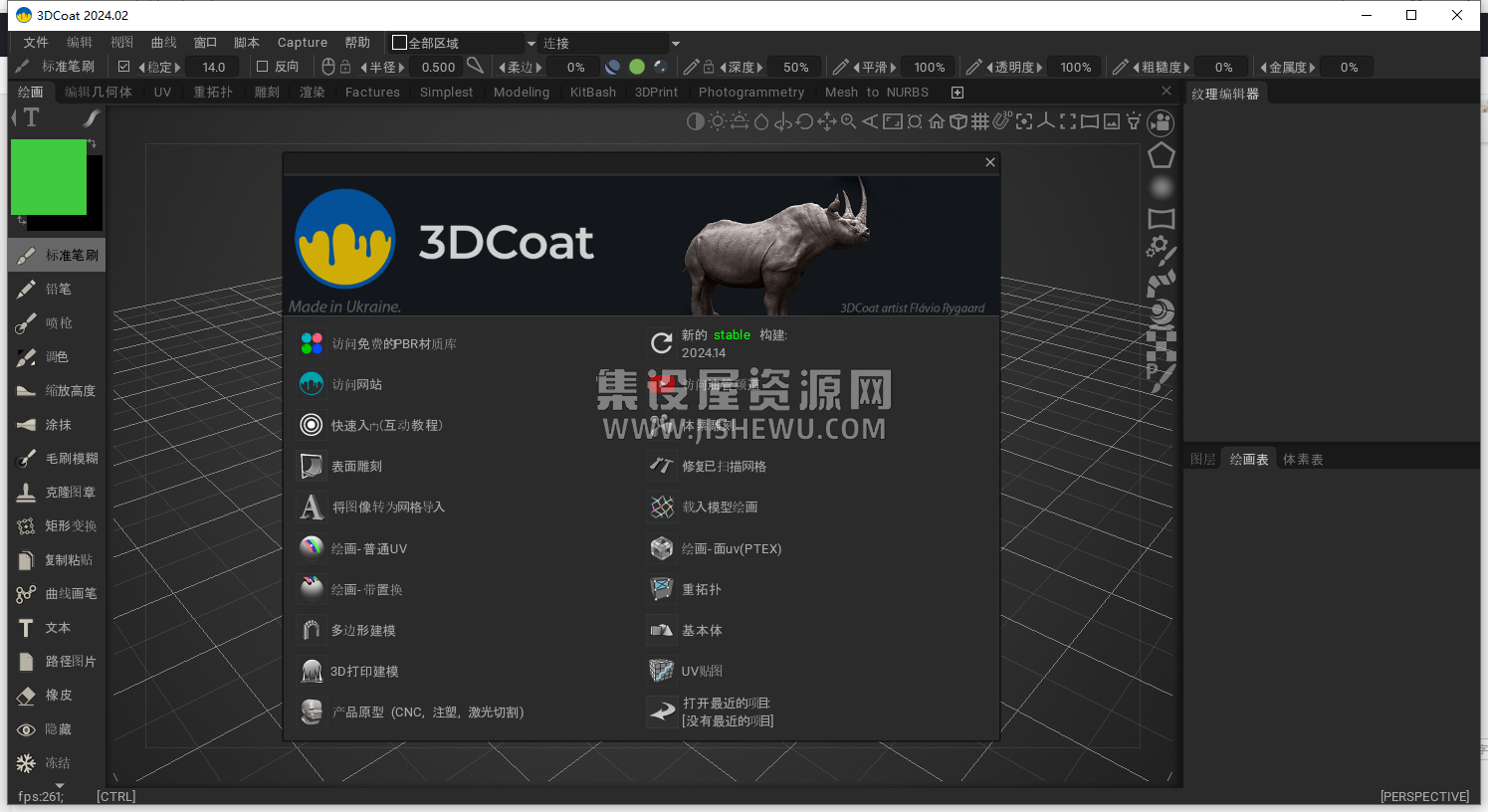The height and width of the screenshot is (812, 1488).
Task: Select the 铅笔 pencil tool
Action: [x=57, y=290]
